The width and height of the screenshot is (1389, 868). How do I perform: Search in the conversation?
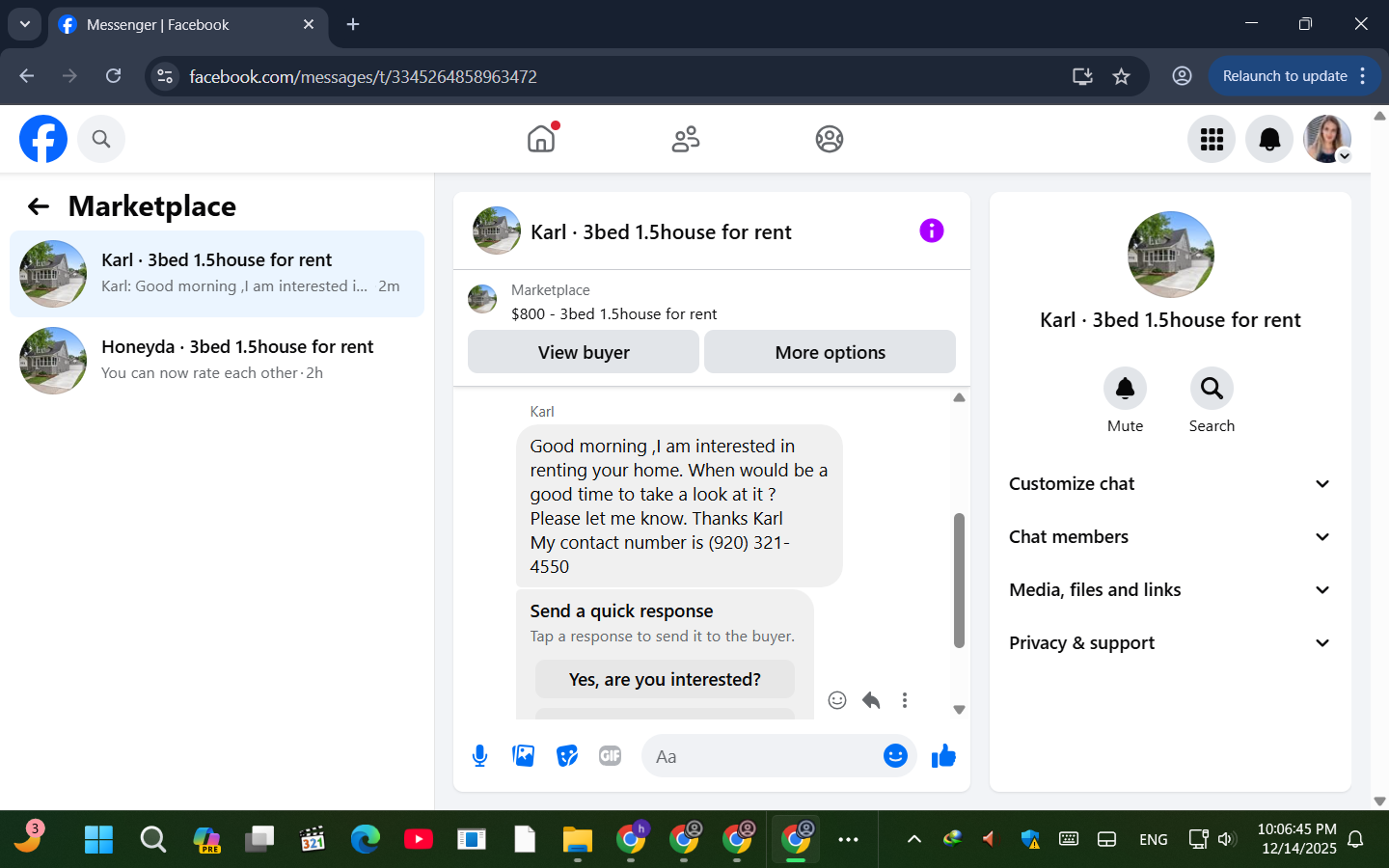point(1212,389)
